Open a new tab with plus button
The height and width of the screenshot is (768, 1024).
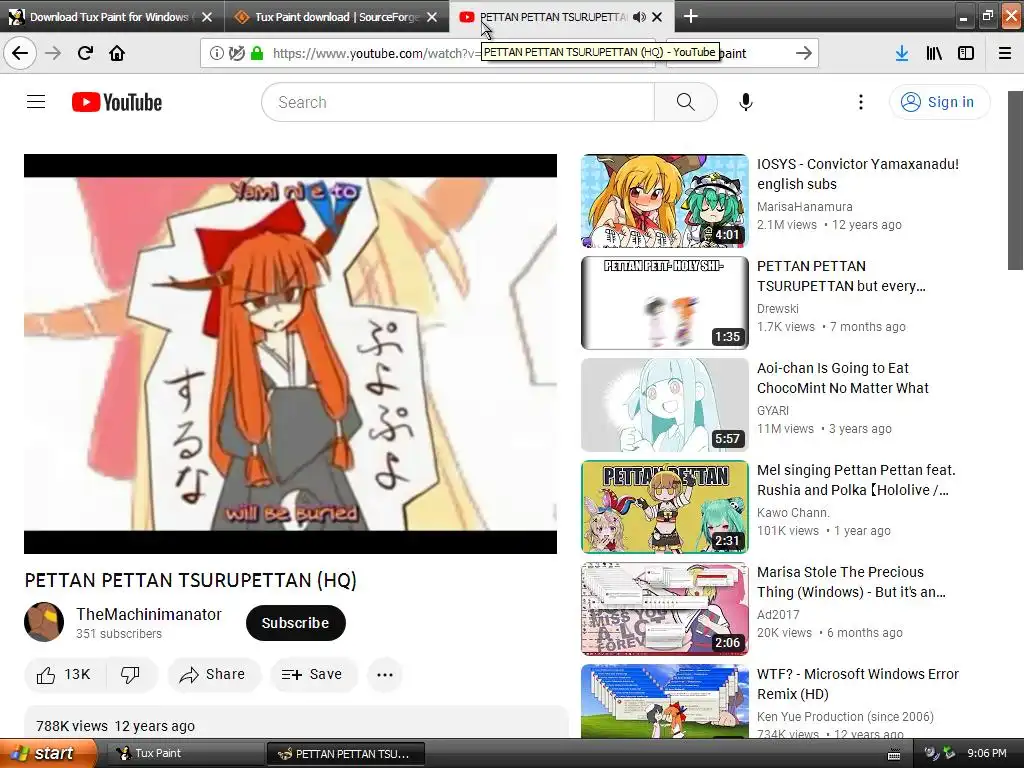pyautogui.click(x=690, y=16)
